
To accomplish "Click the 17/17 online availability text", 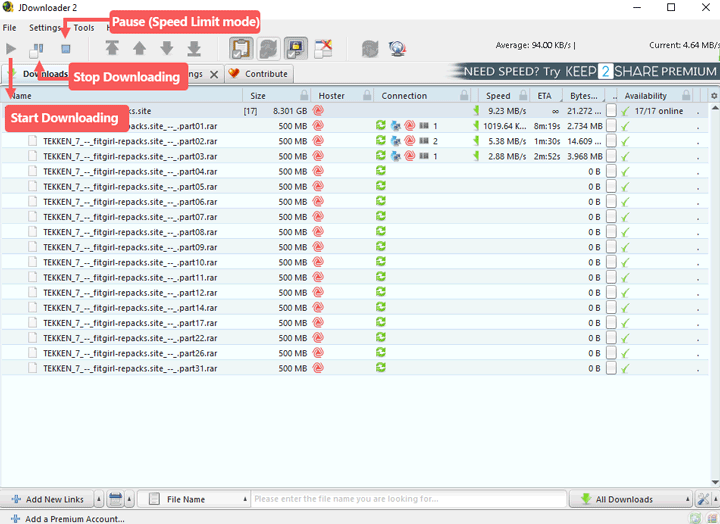I will tap(658, 111).
